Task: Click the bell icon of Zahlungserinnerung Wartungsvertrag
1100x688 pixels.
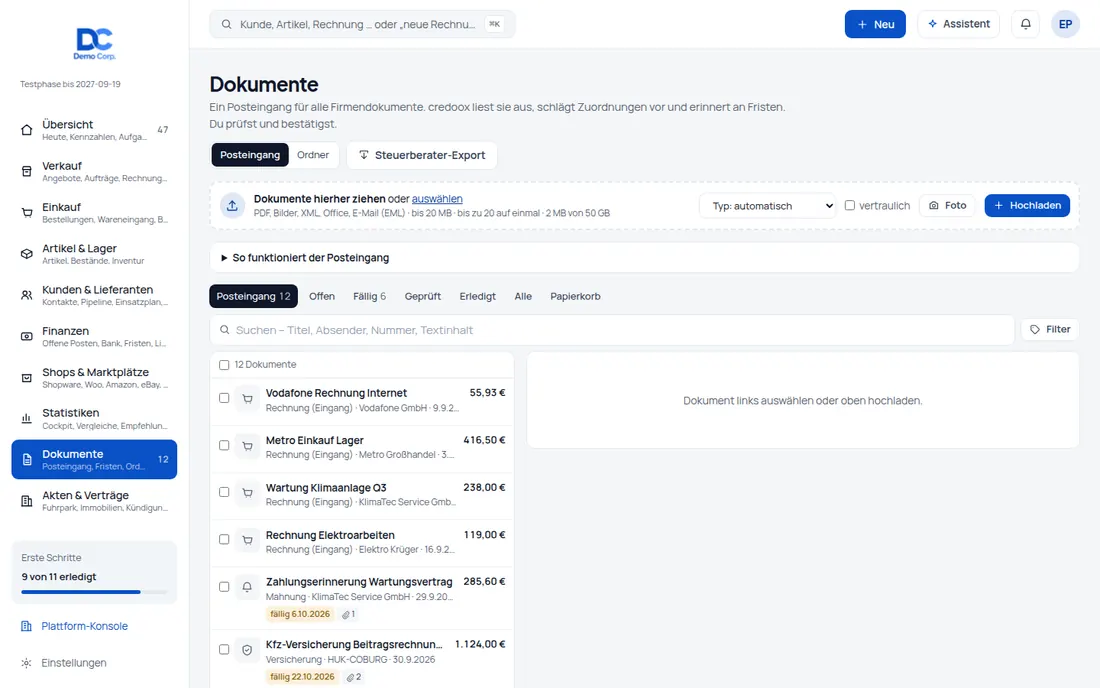Action: [x=248, y=587]
